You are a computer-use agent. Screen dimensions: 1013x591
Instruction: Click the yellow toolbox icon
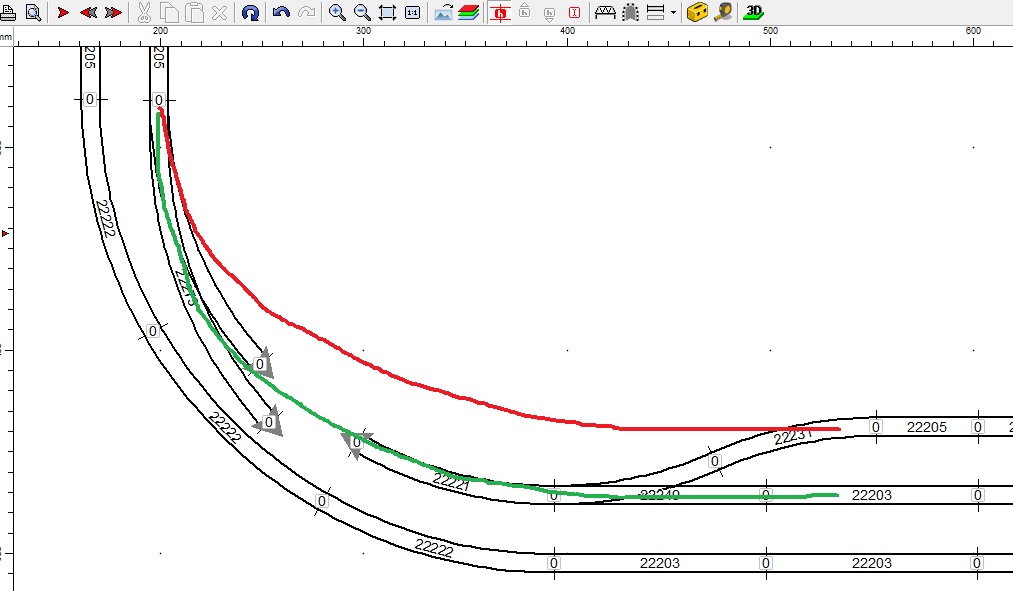pyautogui.click(x=697, y=12)
